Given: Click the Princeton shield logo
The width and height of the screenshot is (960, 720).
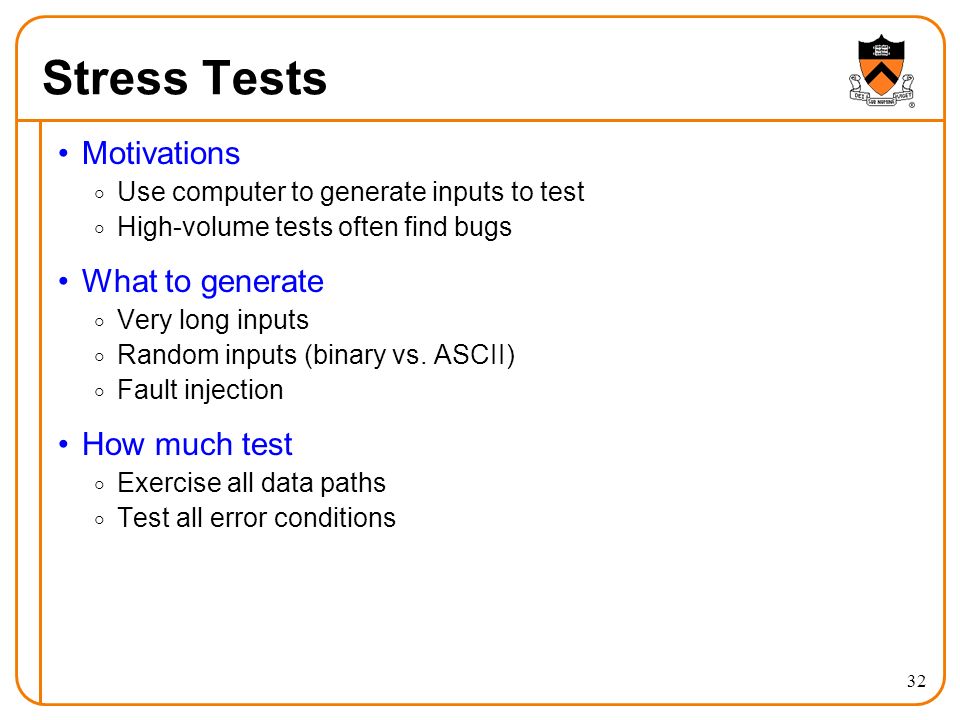Looking at the screenshot, I should [882, 70].
